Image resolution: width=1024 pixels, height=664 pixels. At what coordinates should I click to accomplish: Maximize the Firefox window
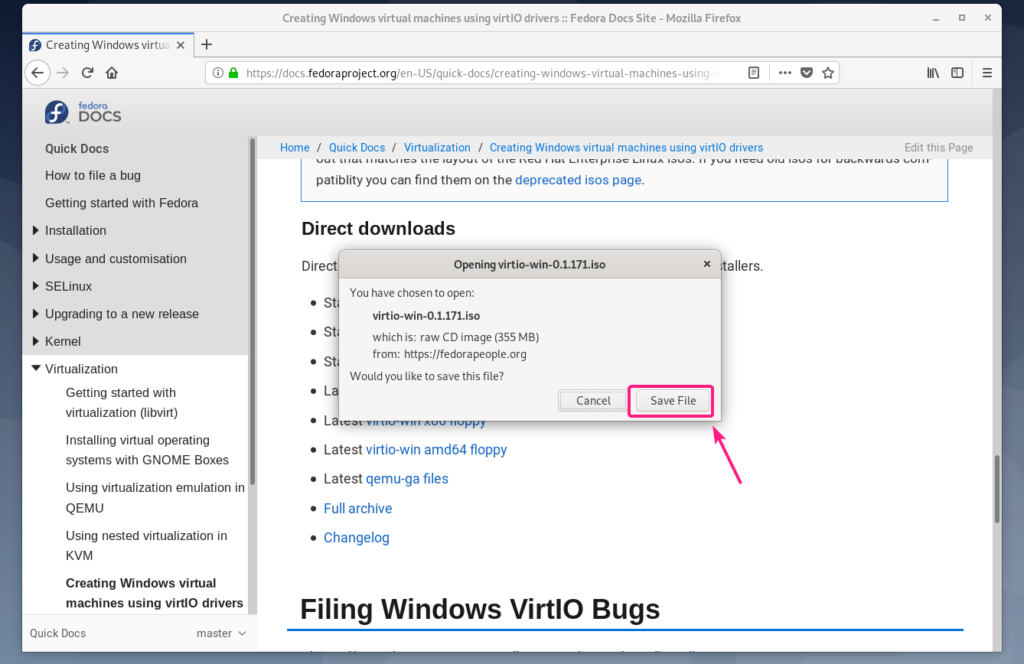click(x=962, y=18)
